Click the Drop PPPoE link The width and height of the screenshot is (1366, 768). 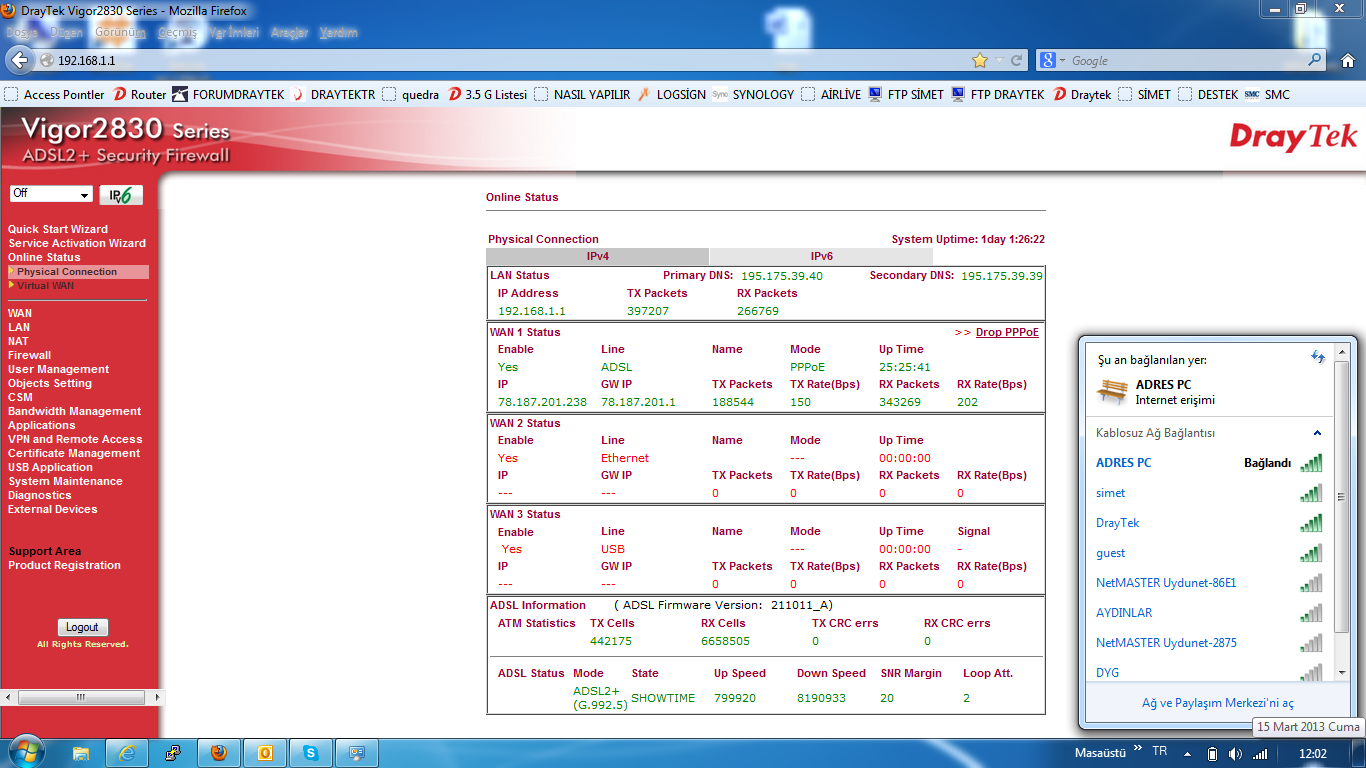point(1006,332)
